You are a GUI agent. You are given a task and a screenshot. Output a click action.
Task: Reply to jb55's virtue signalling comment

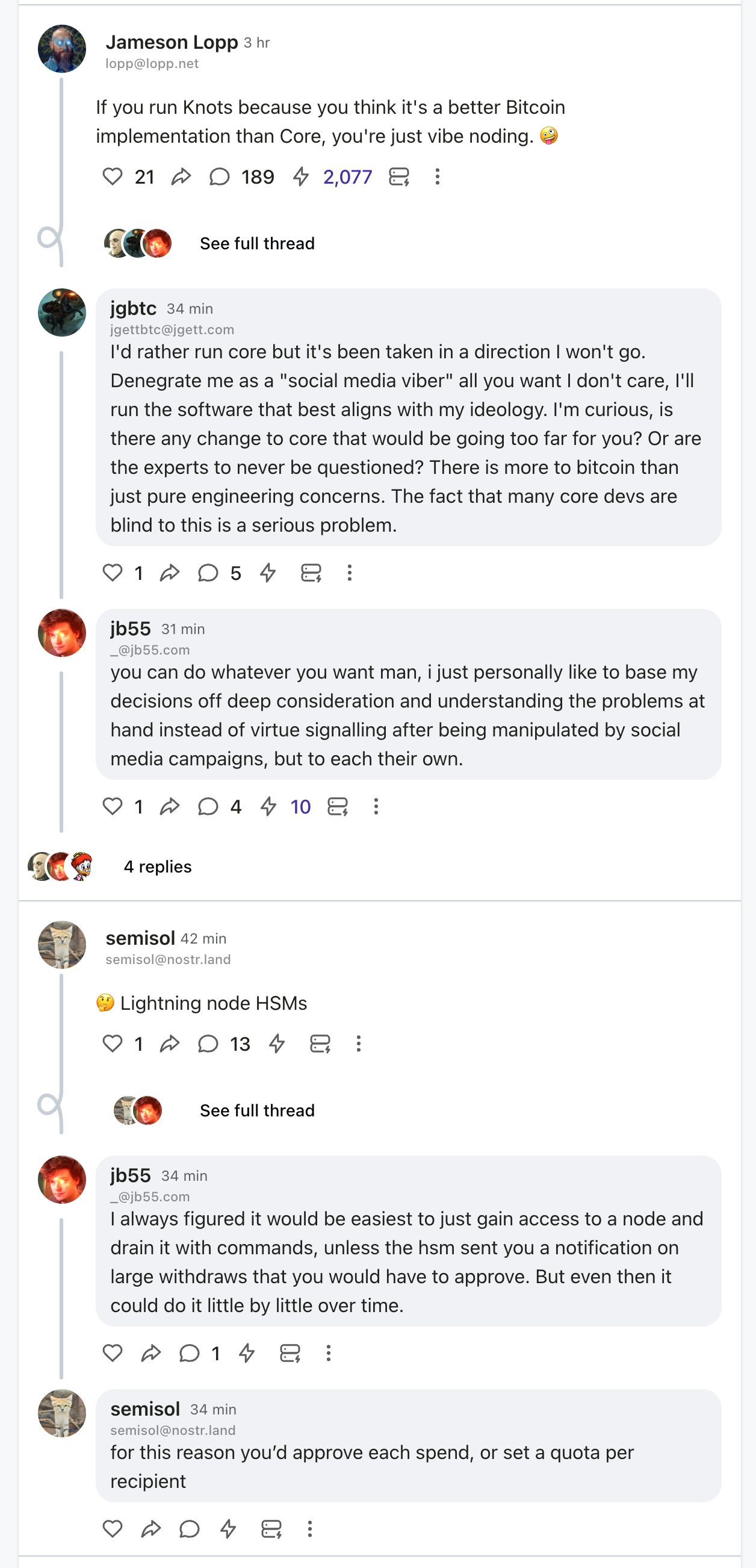click(x=208, y=806)
